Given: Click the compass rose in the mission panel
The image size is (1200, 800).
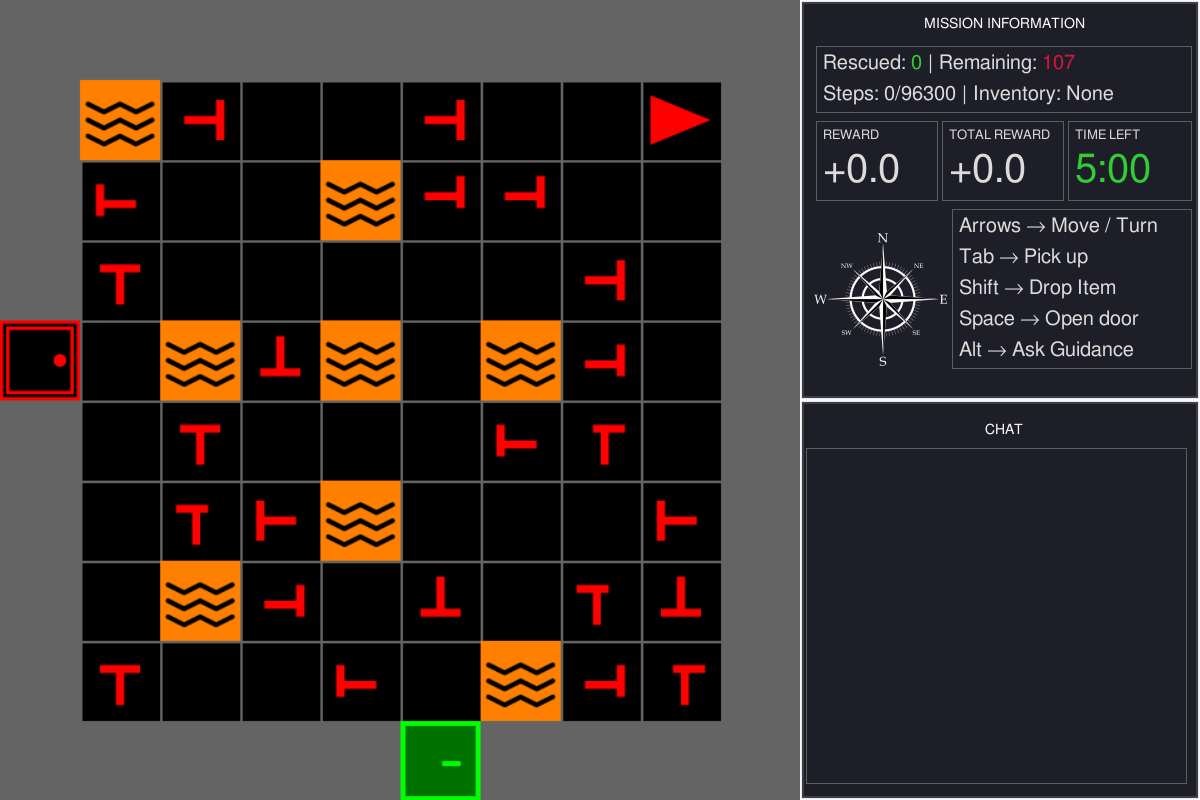Looking at the screenshot, I should [x=882, y=298].
